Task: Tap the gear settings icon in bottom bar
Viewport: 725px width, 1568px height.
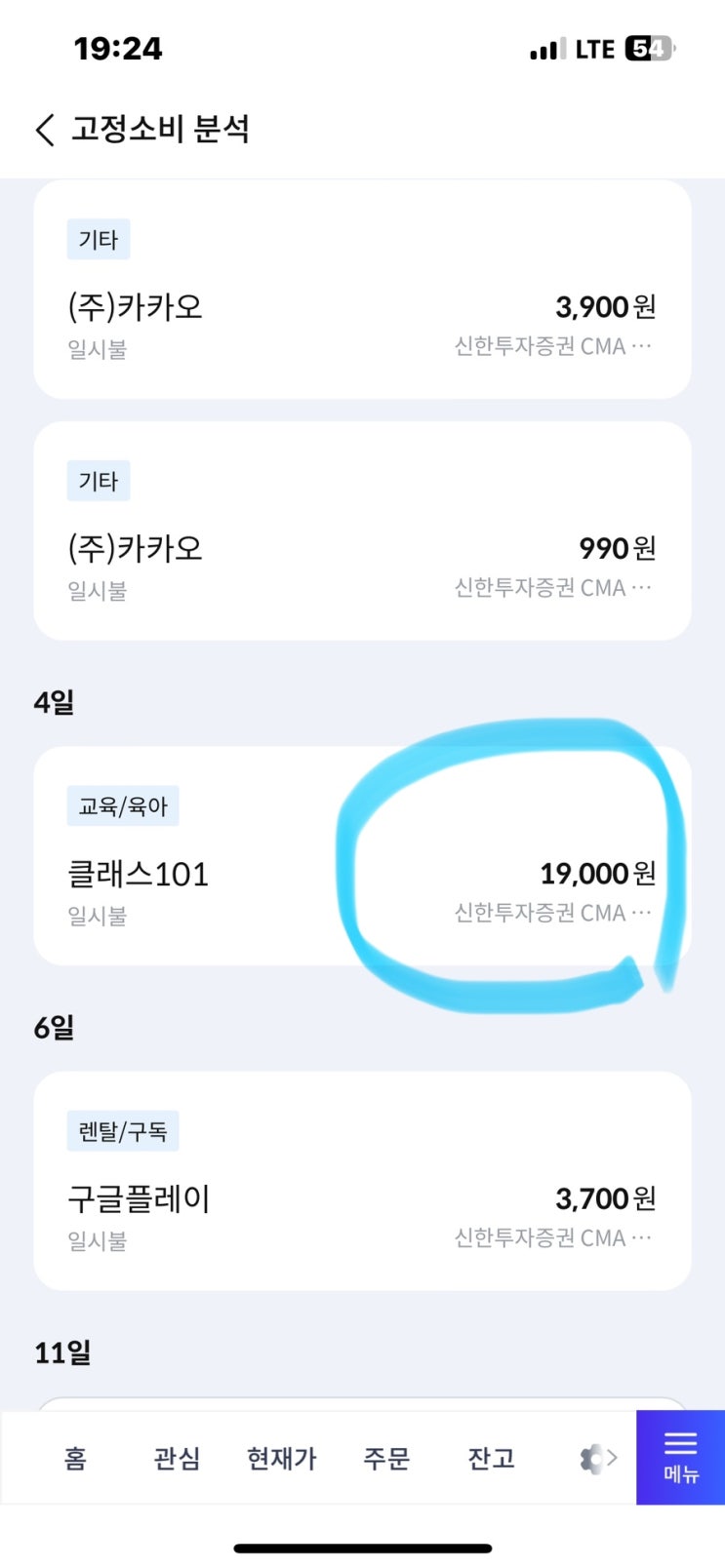Action: (x=591, y=1459)
